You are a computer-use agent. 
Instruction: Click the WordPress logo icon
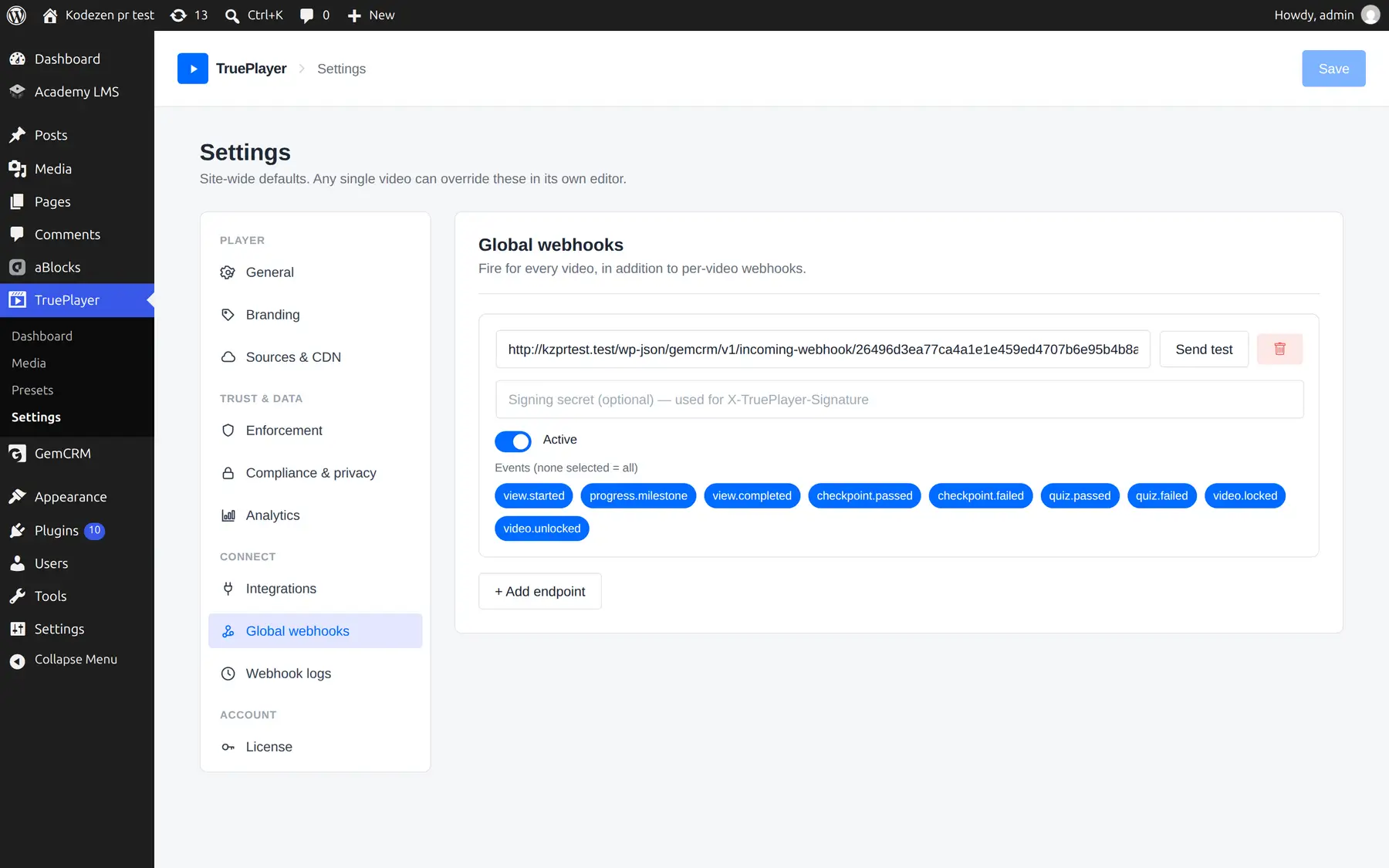coord(16,15)
